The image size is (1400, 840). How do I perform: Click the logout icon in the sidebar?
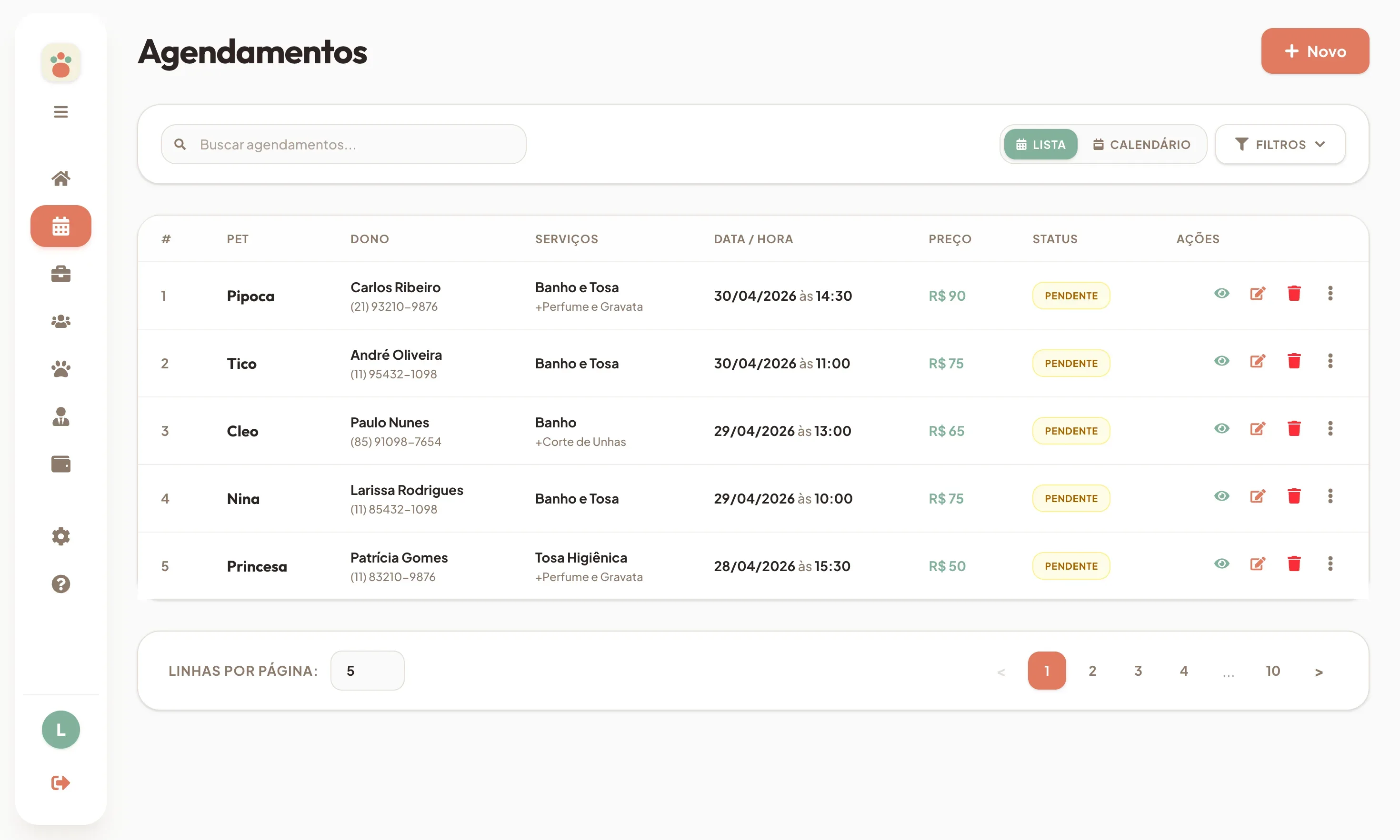[60, 783]
